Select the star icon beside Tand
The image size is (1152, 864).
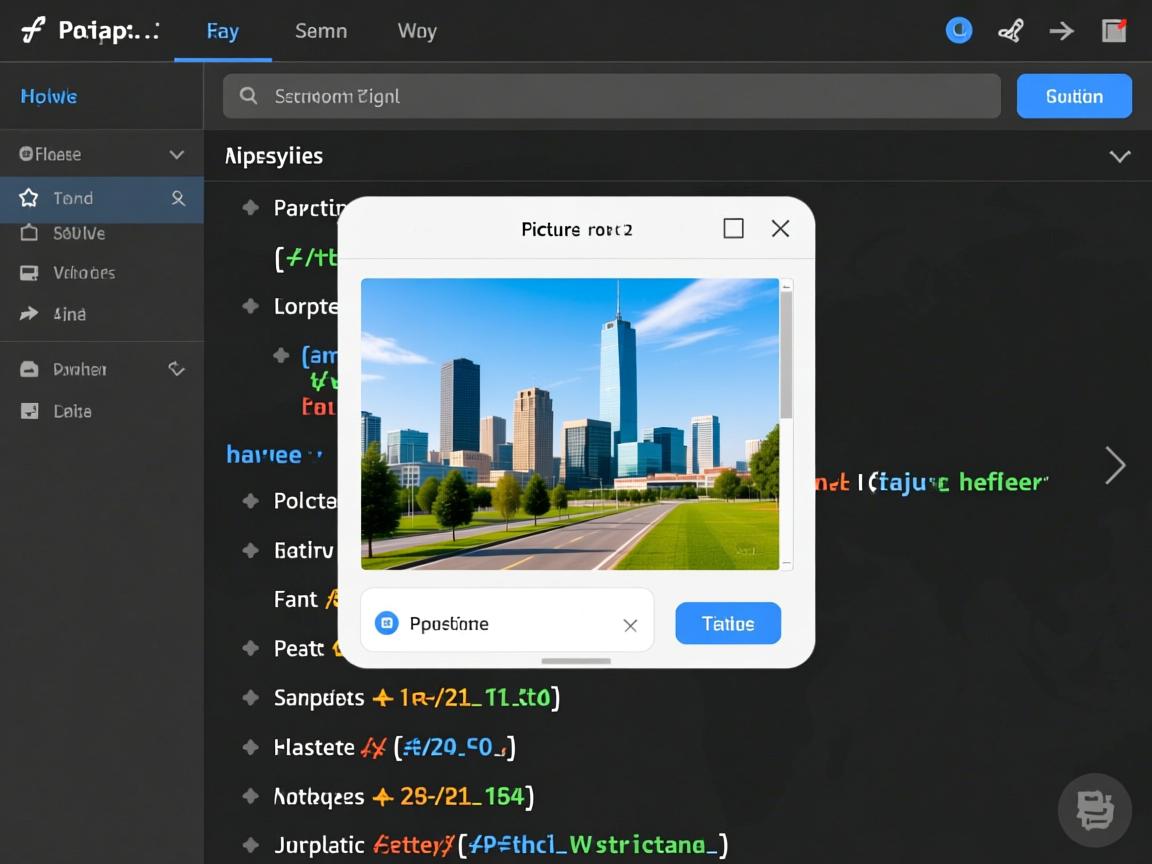[29, 198]
